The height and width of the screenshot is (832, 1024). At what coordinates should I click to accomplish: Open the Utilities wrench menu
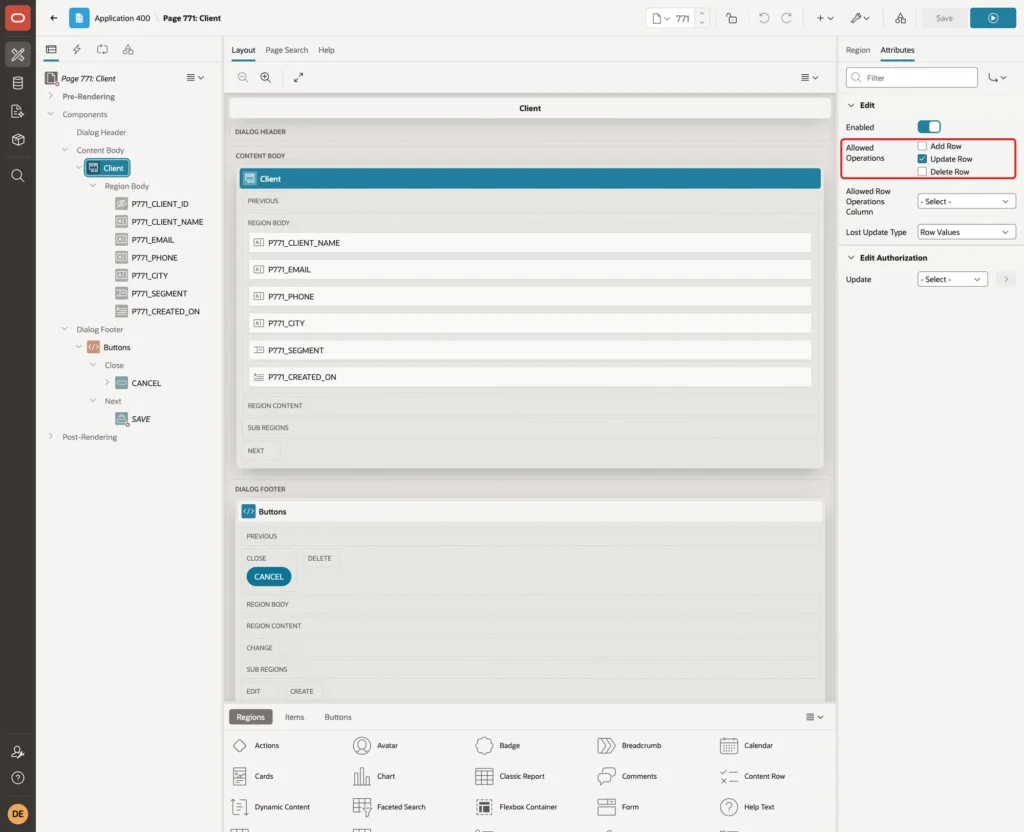click(x=860, y=18)
